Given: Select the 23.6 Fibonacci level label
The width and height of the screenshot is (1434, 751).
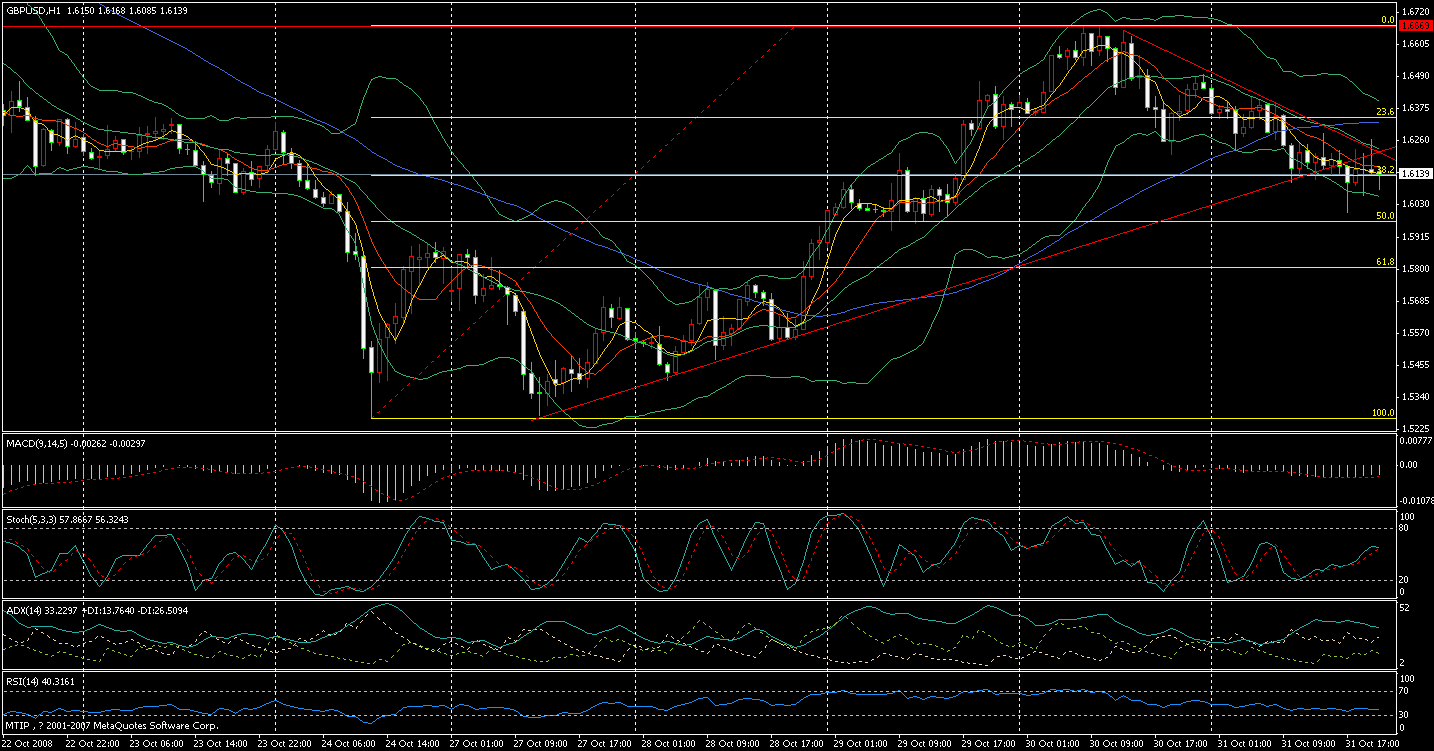Looking at the screenshot, I should (x=1383, y=113).
